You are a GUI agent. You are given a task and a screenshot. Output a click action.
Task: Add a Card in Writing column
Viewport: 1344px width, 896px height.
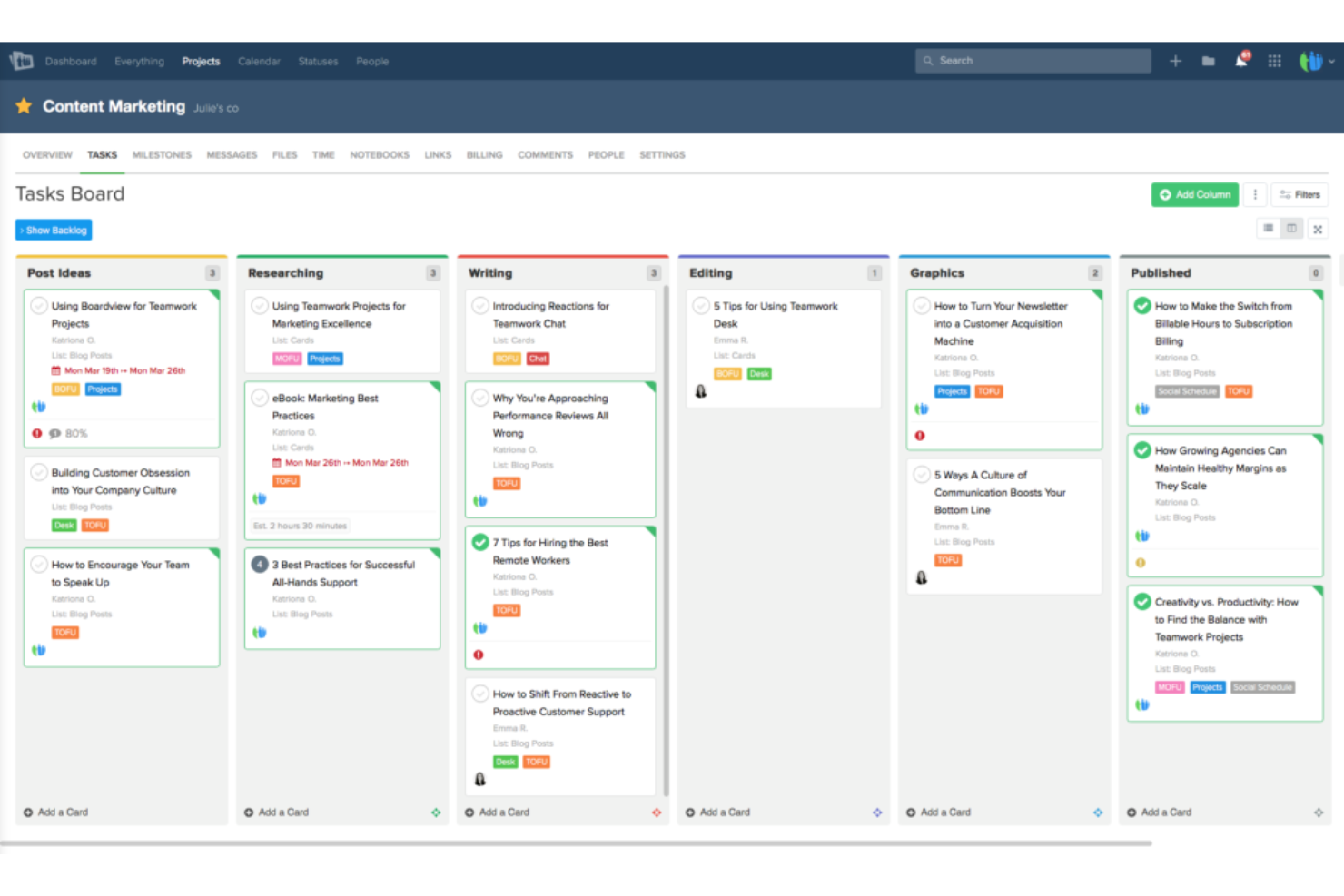click(x=498, y=812)
